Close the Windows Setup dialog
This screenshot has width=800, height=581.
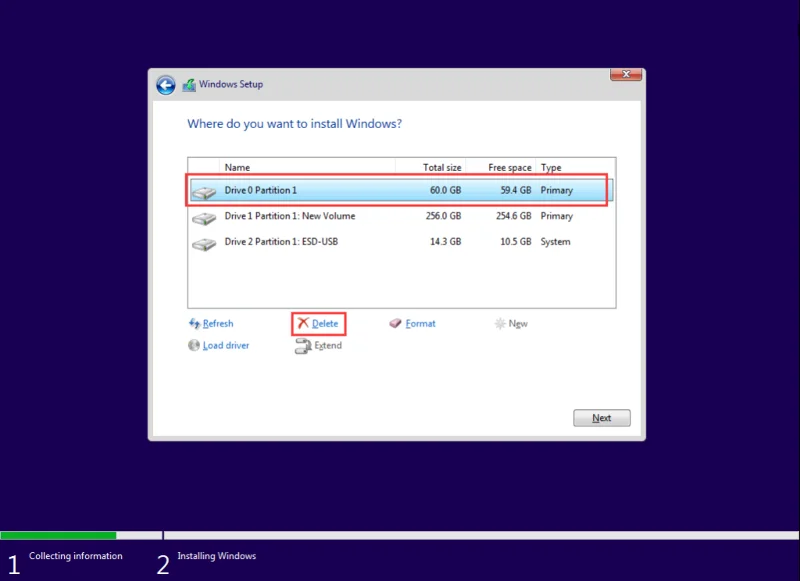(x=626, y=74)
